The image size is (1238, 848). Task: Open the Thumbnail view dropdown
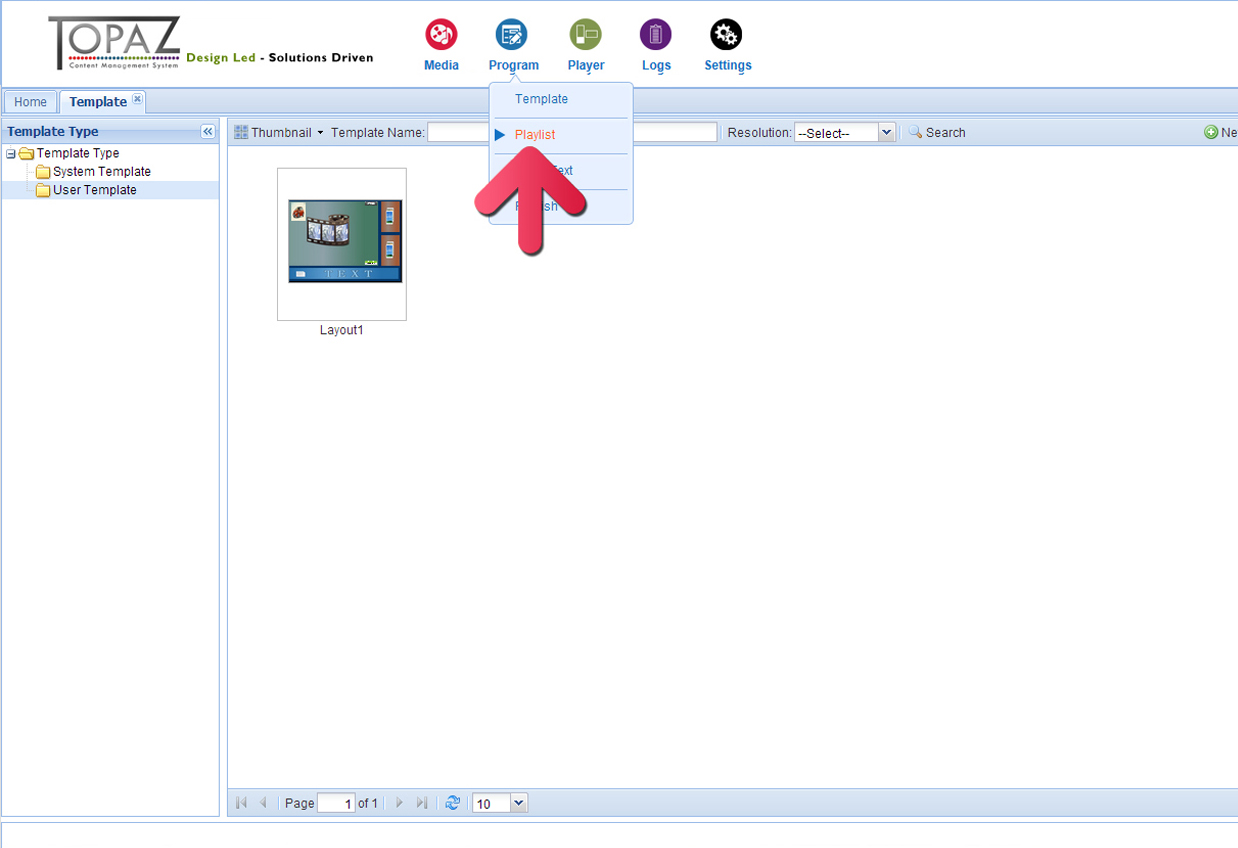(x=279, y=133)
